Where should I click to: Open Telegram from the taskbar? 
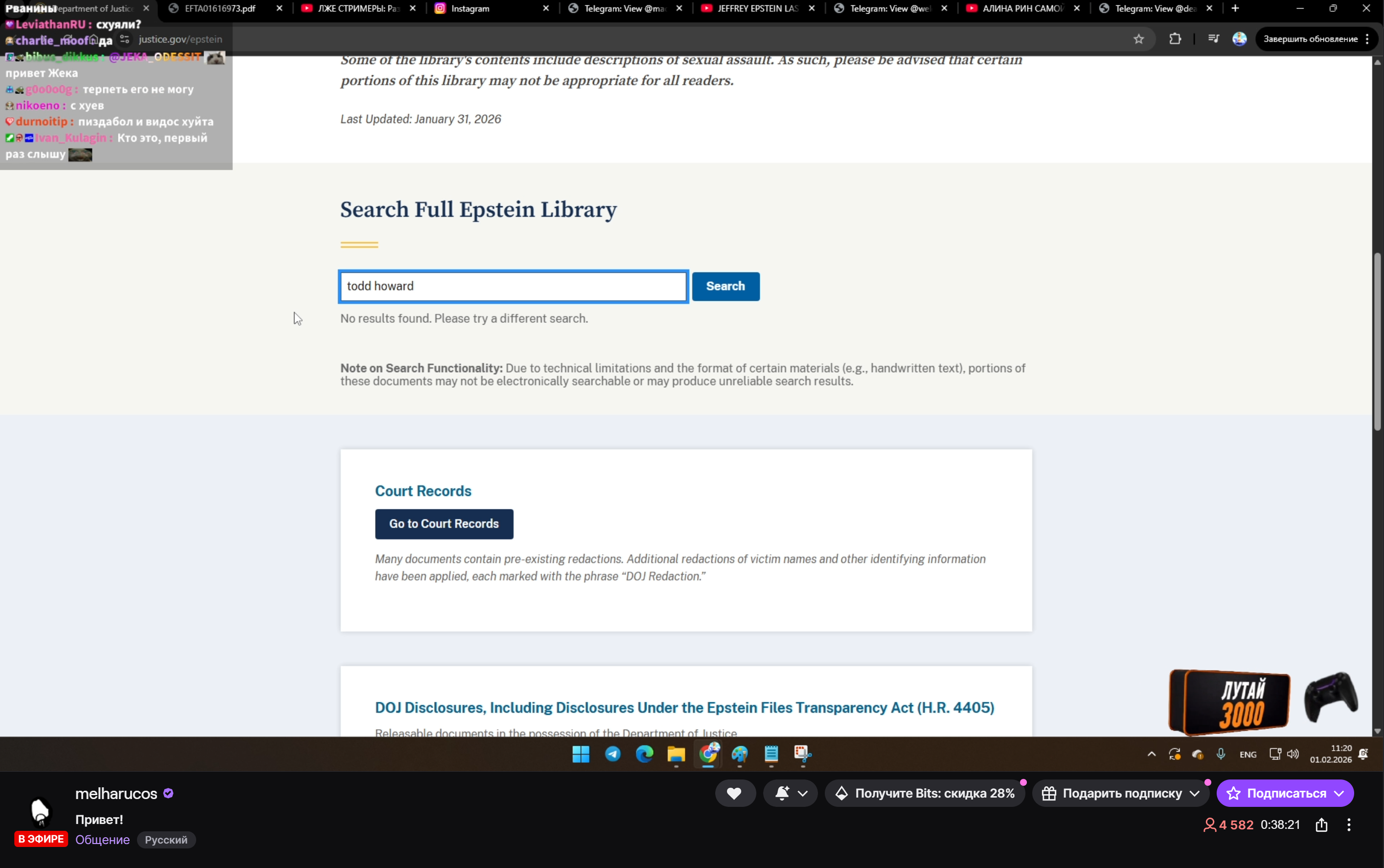click(613, 754)
